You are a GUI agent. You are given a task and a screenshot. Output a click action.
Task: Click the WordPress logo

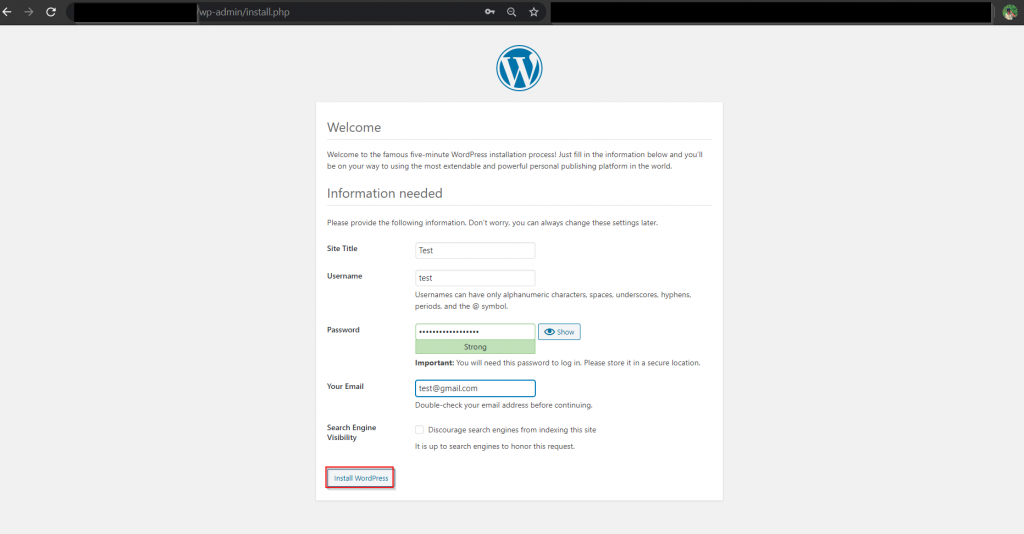519,68
